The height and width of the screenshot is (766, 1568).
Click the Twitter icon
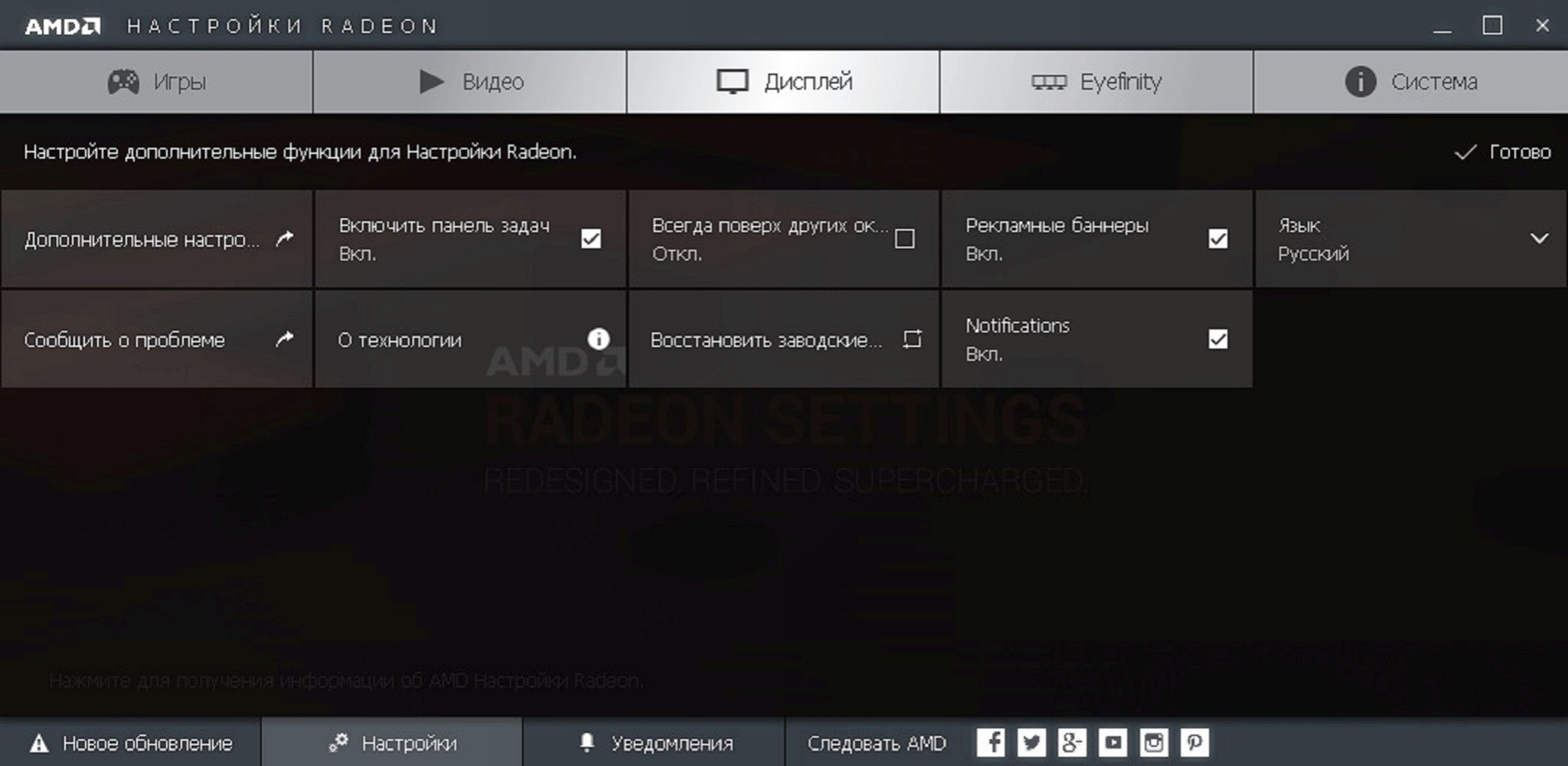click(x=1031, y=742)
